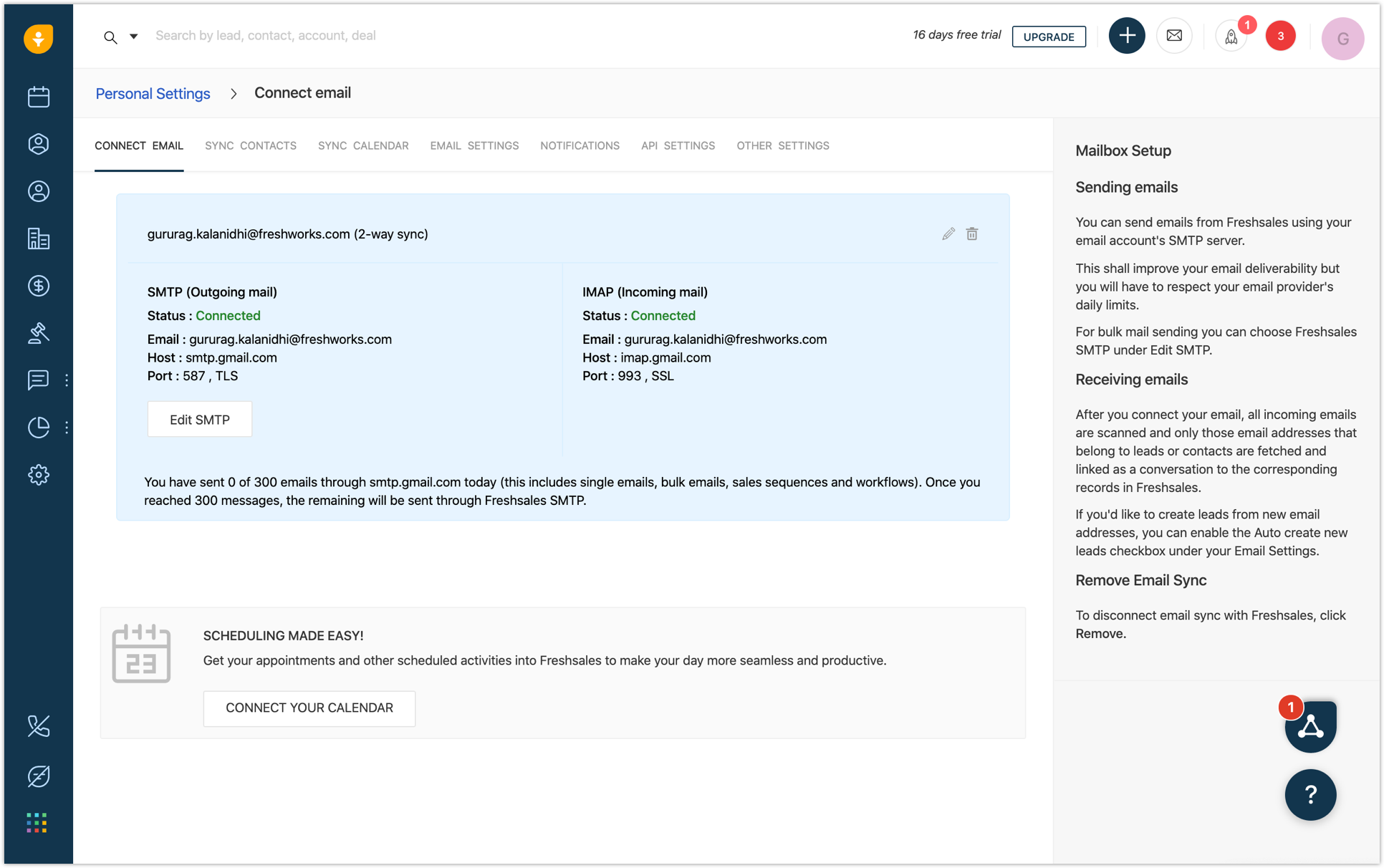
Task: Click Connect Your Calendar button
Action: 309,708
